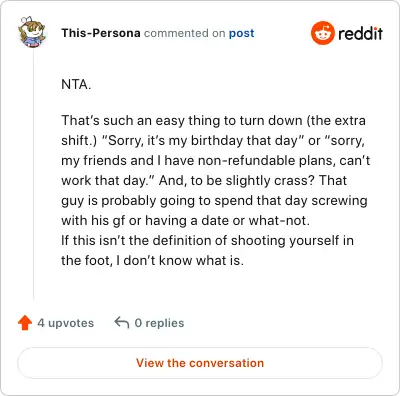Click the This-Persona user avatar

pyautogui.click(x=31, y=32)
